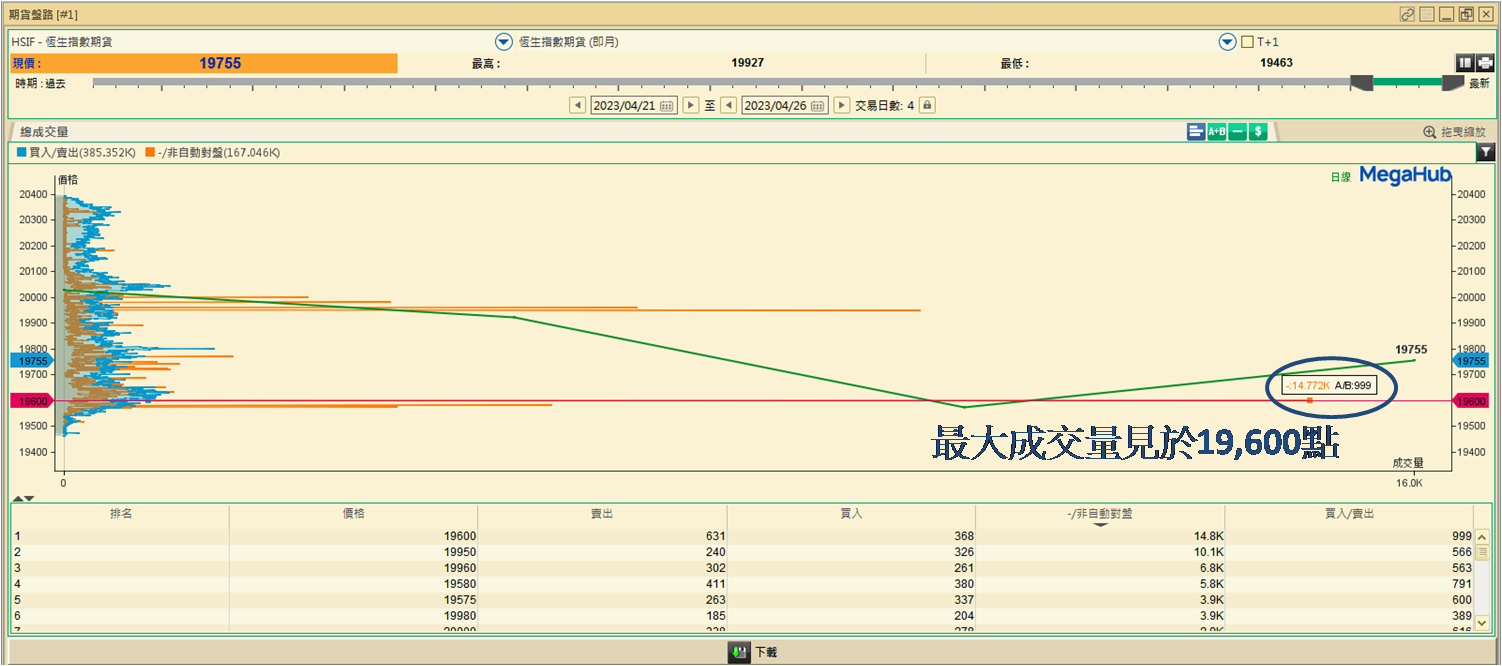
Task: Open calendar picker for start date 2023/04/21
Action: (667, 105)
